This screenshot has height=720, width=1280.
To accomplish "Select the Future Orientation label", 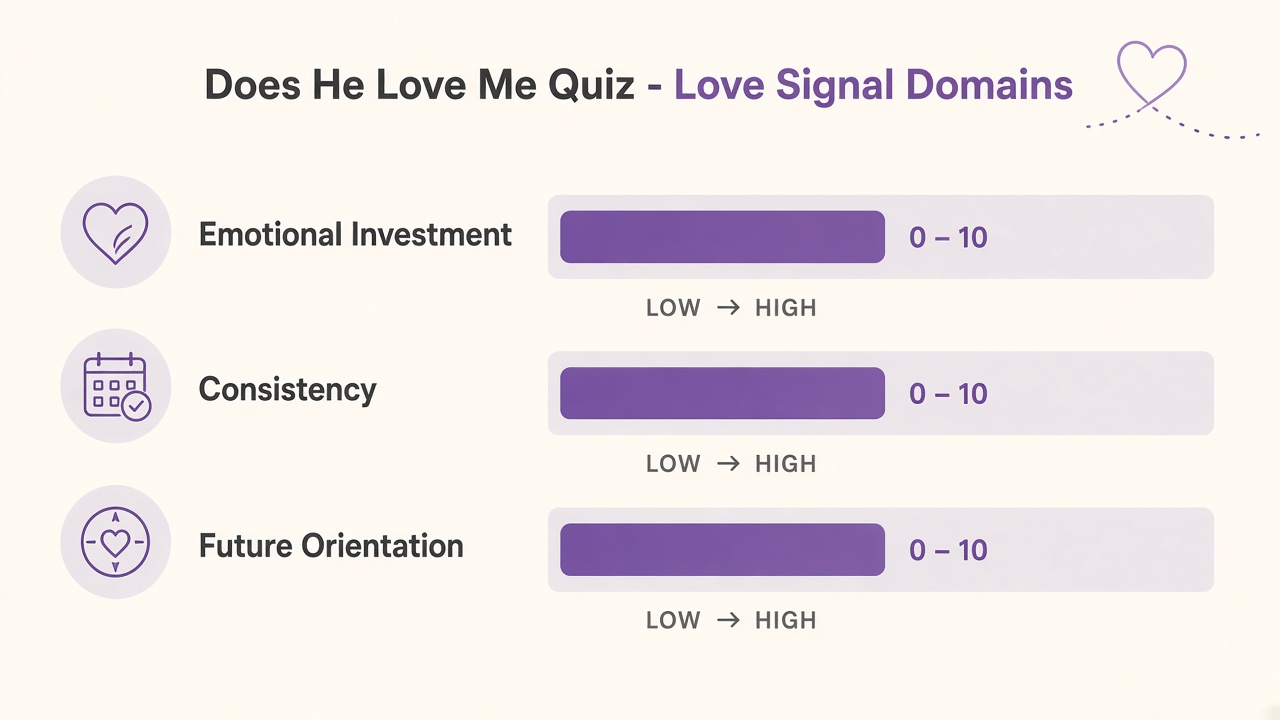I will (331, 546).
